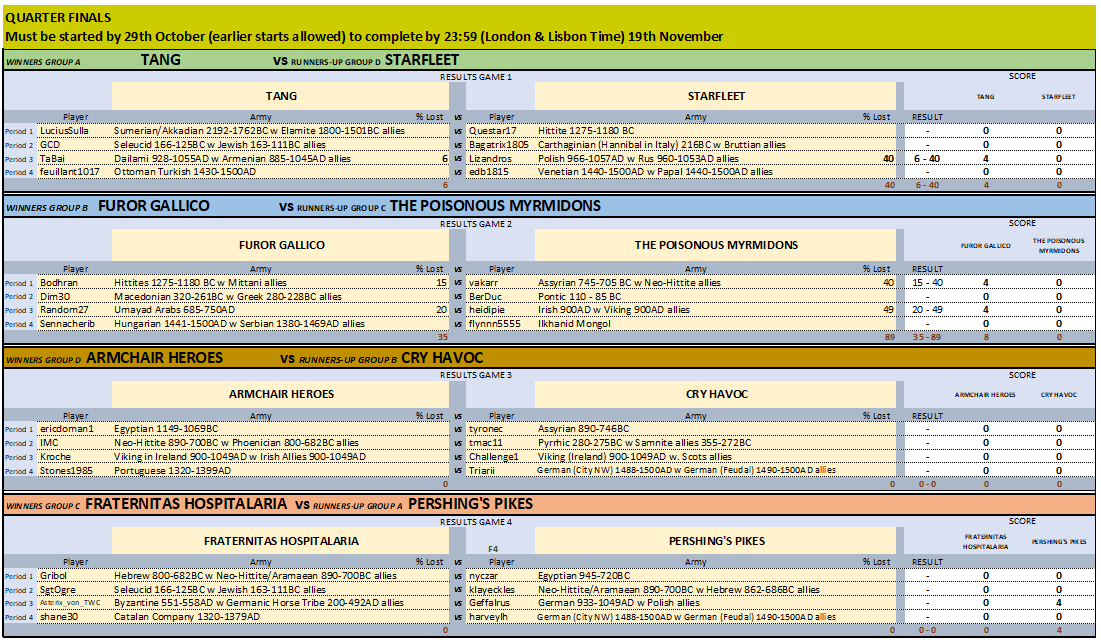This screenshot has height=640, width=1101.
Task: Click the TANG team header in Game 1
Action: coord(280,96)
